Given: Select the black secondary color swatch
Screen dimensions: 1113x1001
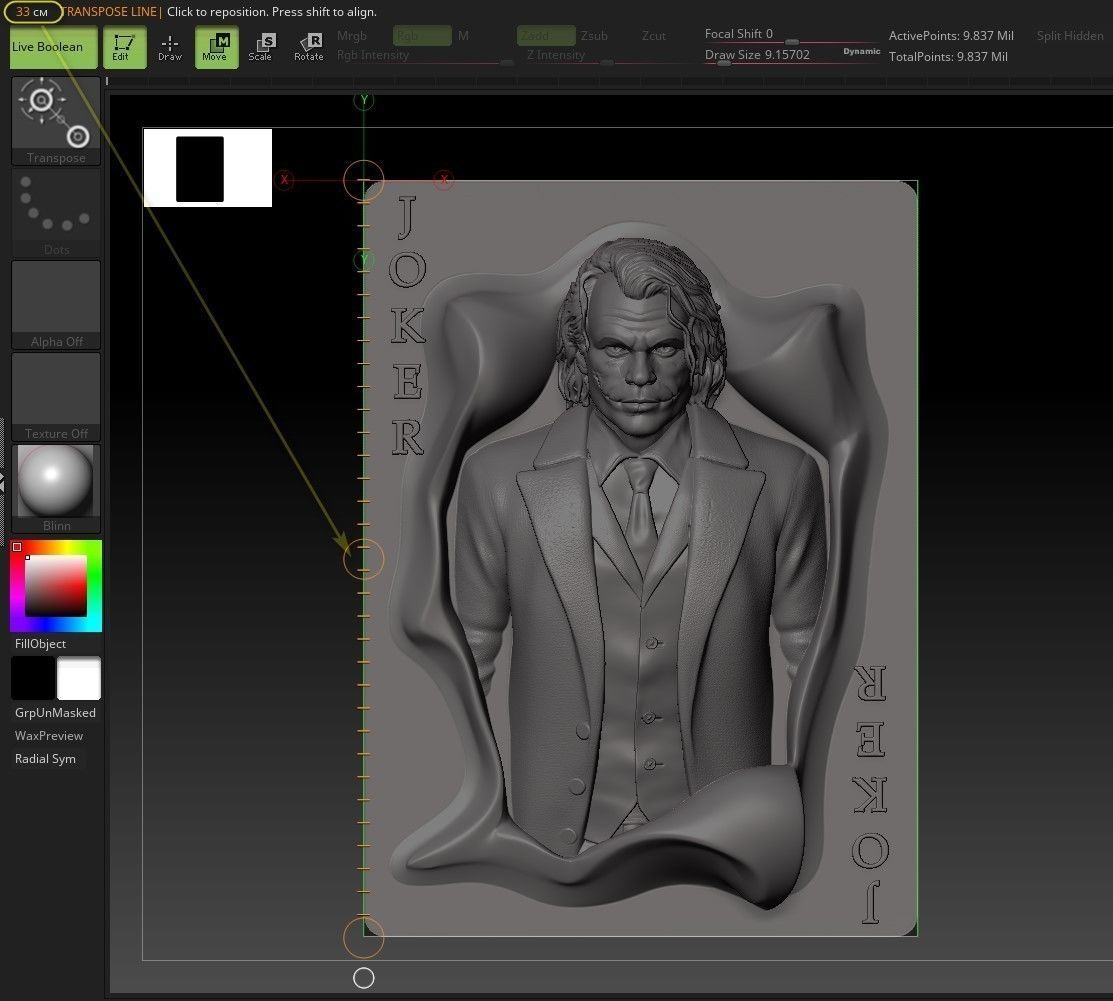Looking at the screenshot, I should [33, 678].
